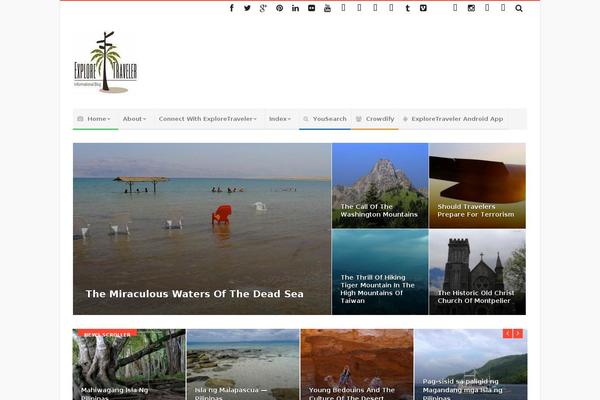Open the Home menu
Image resolution: width=600 pixels, height=400 pixels.
coord(95,119)
